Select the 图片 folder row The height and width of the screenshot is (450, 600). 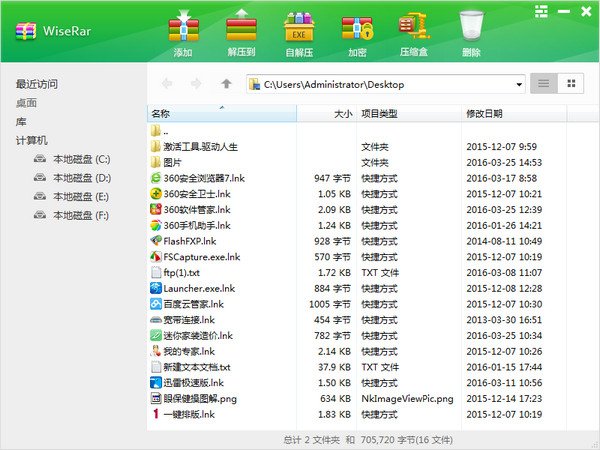click(357, 163)
